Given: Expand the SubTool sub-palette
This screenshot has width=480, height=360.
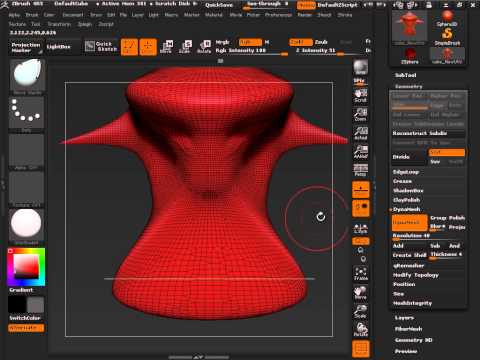Looking at the screenshot, I should pos(406,75).
